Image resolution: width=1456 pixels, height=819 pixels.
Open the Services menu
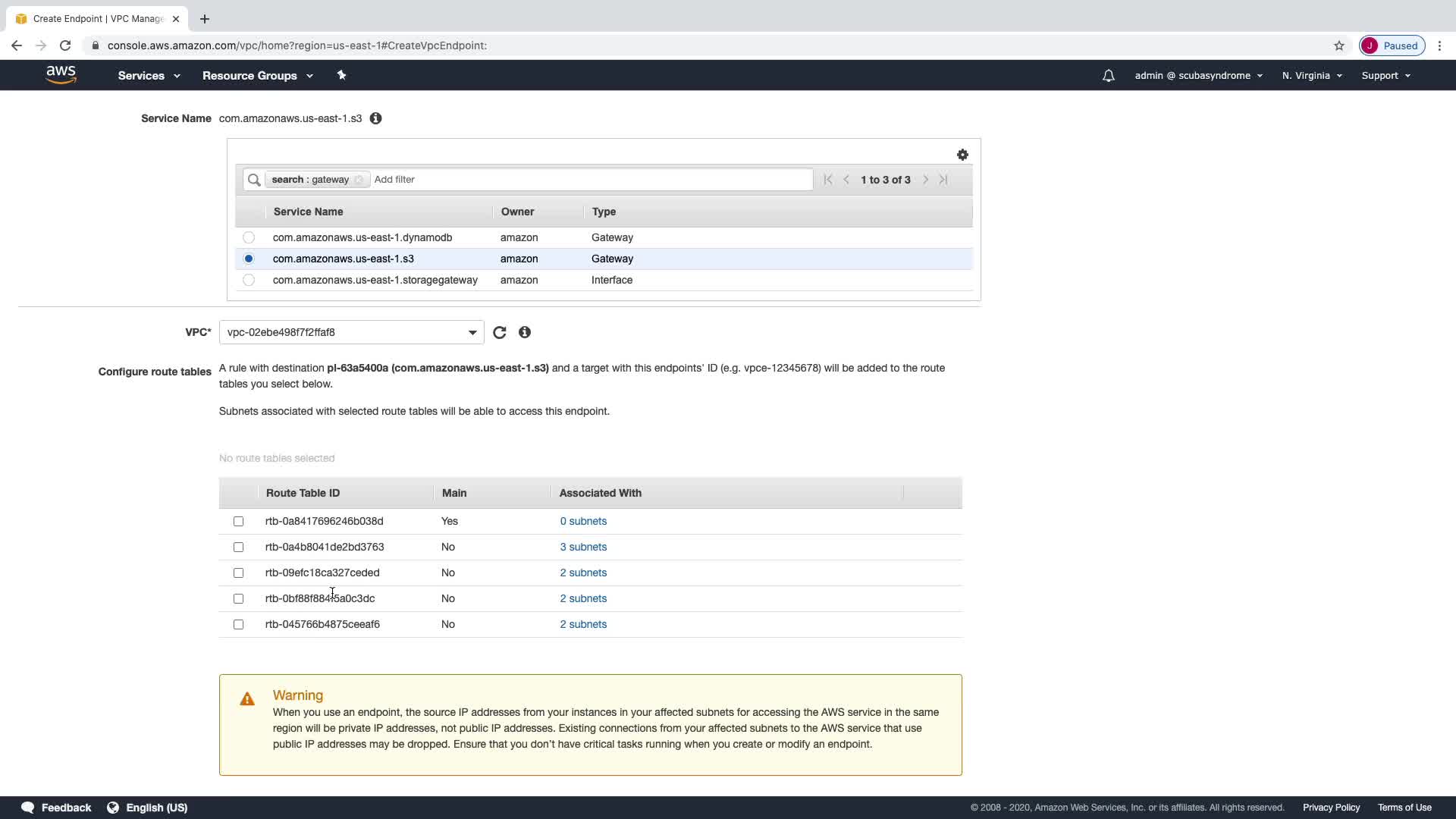pos(149,76)
